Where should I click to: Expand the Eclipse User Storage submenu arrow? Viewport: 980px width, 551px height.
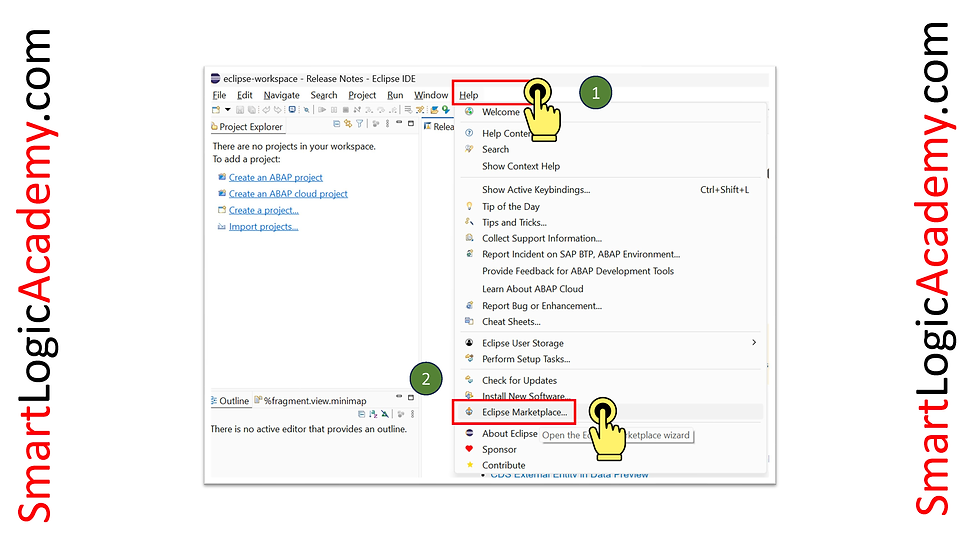(x=754, y=342)
